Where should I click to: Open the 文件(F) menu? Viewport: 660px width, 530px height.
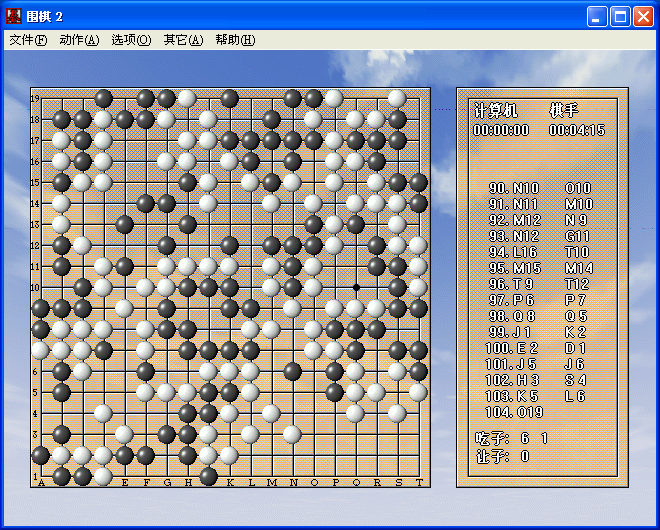pos(28,40)
